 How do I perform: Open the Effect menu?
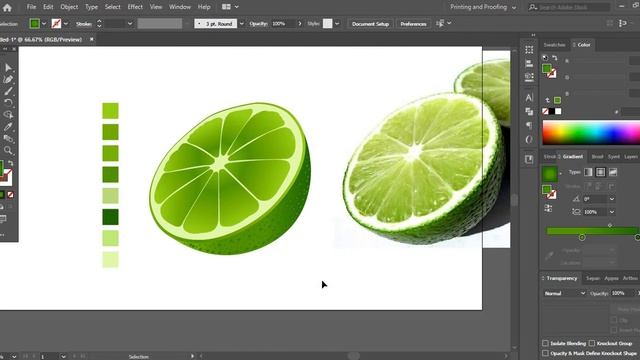click(135, 7)
